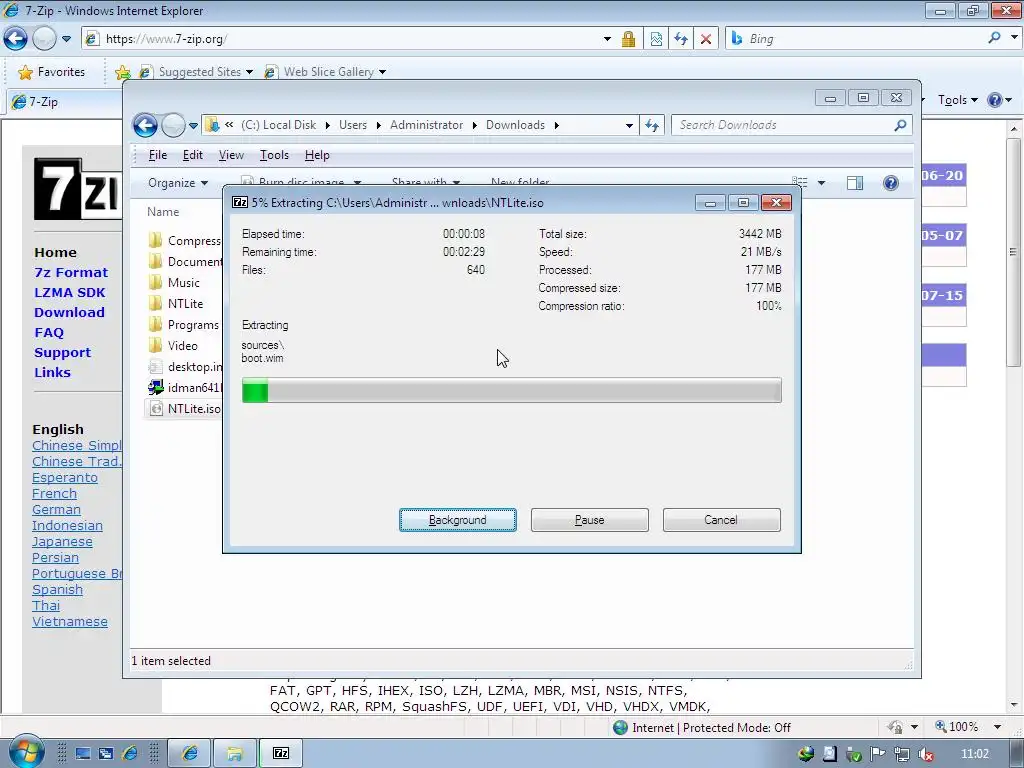Viewport: 1024px width, 768px height.
Task: Pause the extraction
Action: click(590, 520)
